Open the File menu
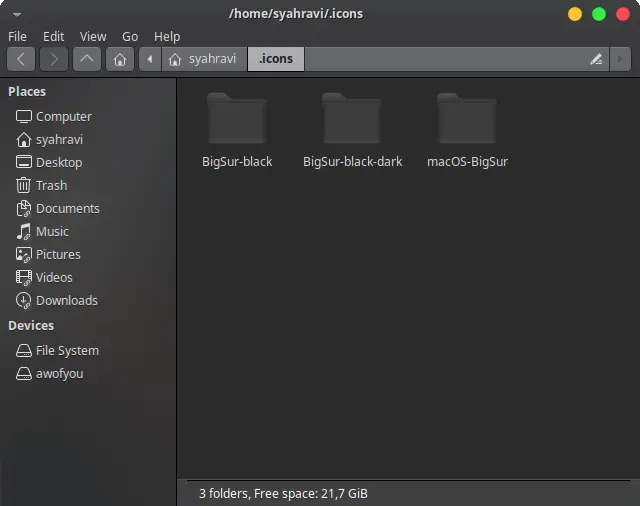The image size is (640, 506). (x=17, y=37)
